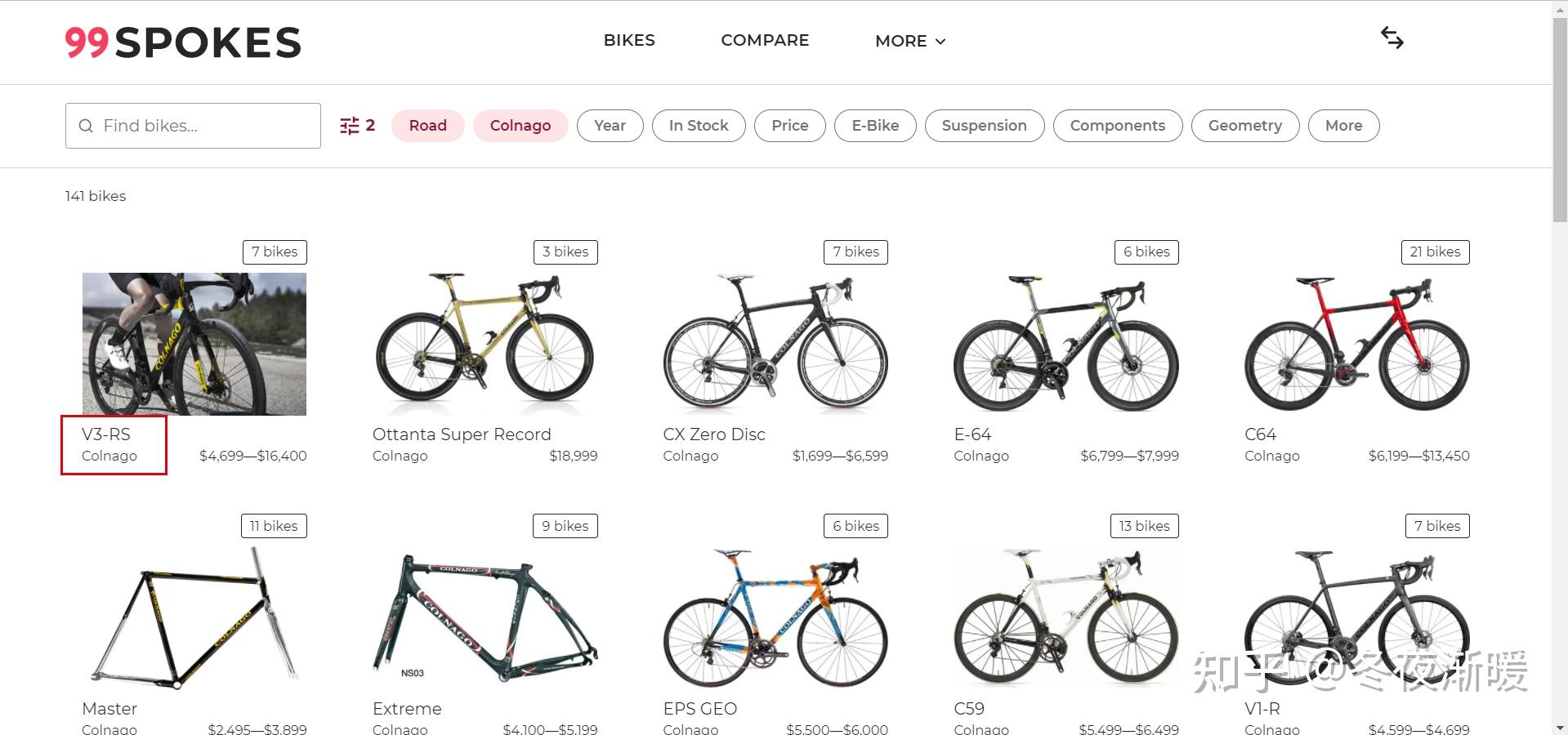The image size is (1568, 735).
Task: Open the V3-RS bike thumbnail
Action: coord(194,344)
